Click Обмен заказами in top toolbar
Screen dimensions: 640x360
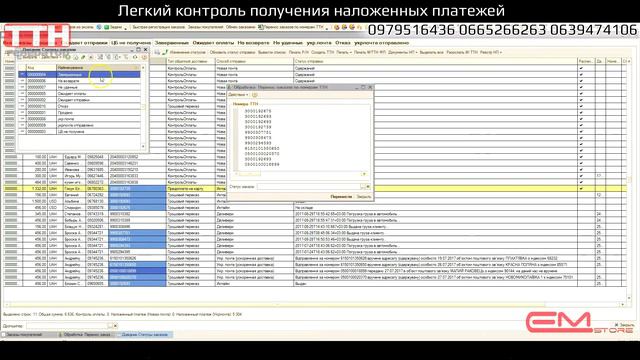pos(241,27)
